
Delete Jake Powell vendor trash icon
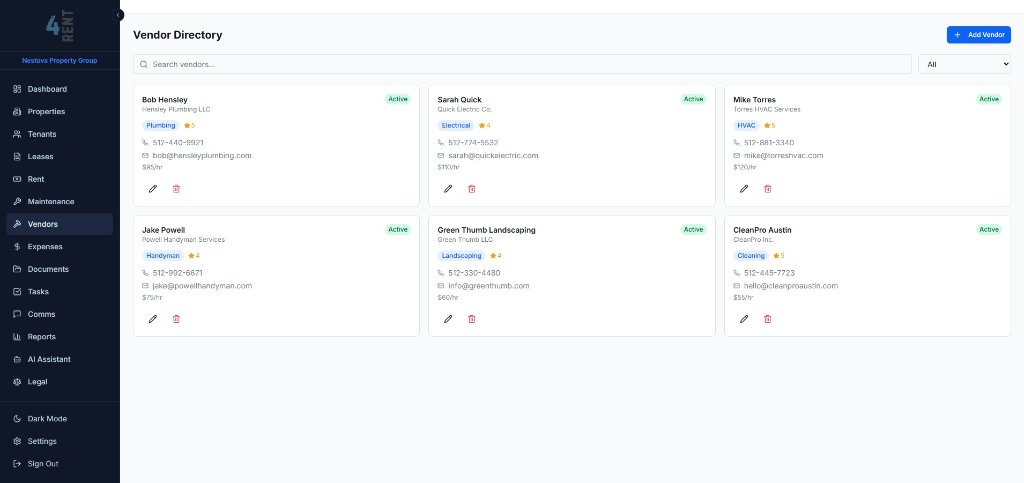[x=176, y=319]
